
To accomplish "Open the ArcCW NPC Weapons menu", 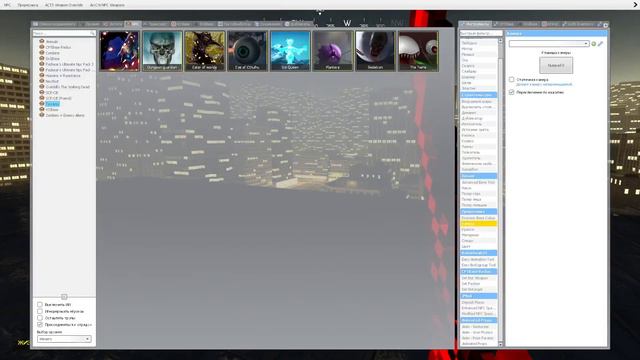I will [107, 5].
